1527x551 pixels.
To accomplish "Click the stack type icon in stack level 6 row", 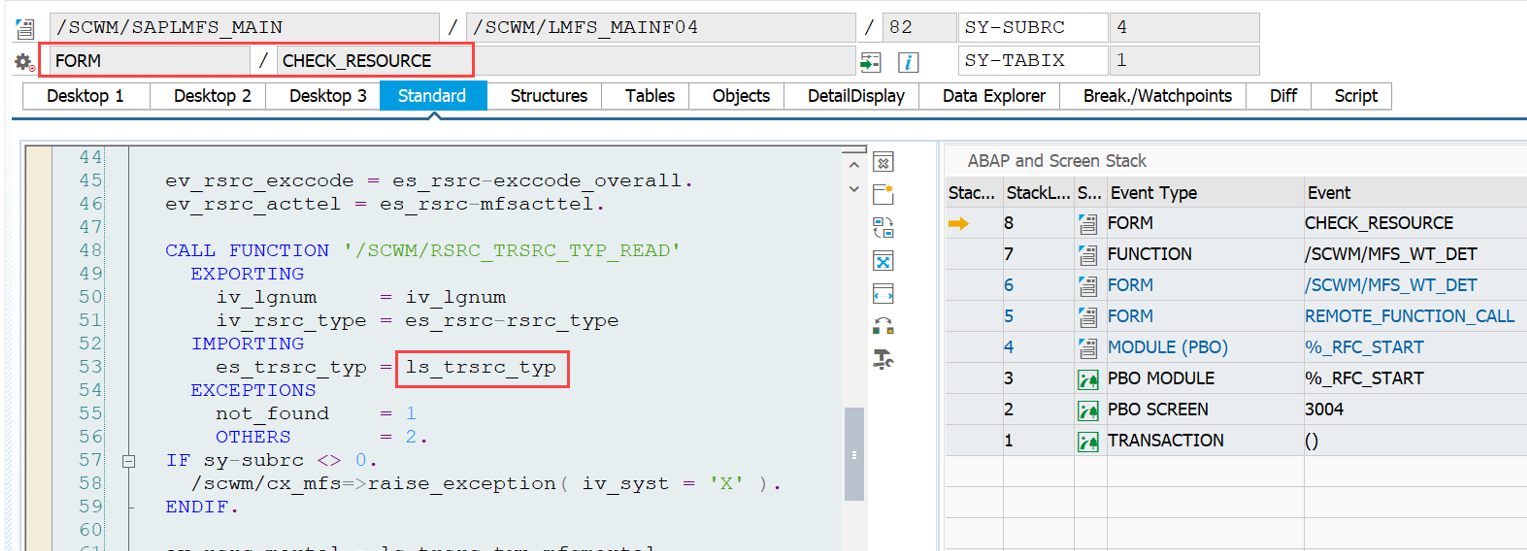I will pos(1088,285).
